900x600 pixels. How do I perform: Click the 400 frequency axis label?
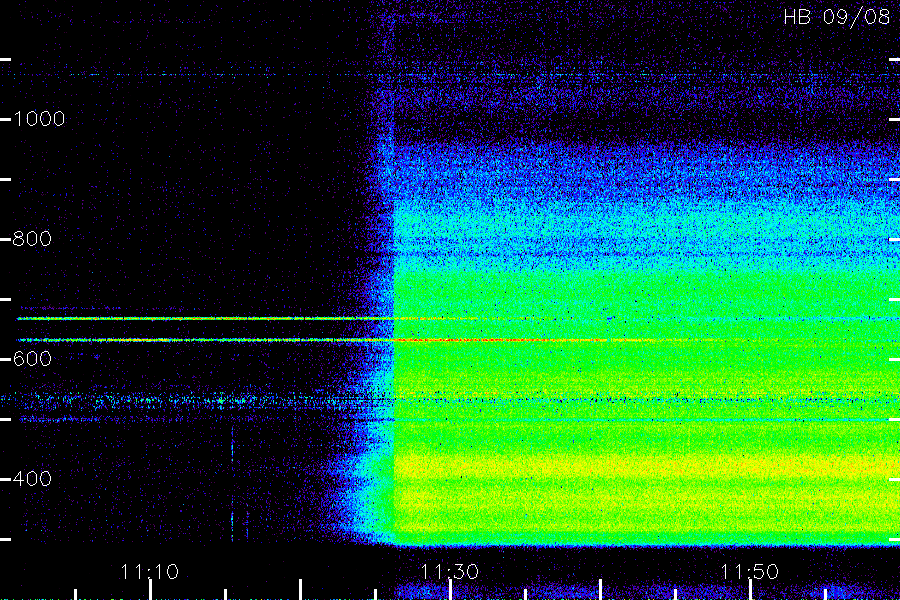32,479
